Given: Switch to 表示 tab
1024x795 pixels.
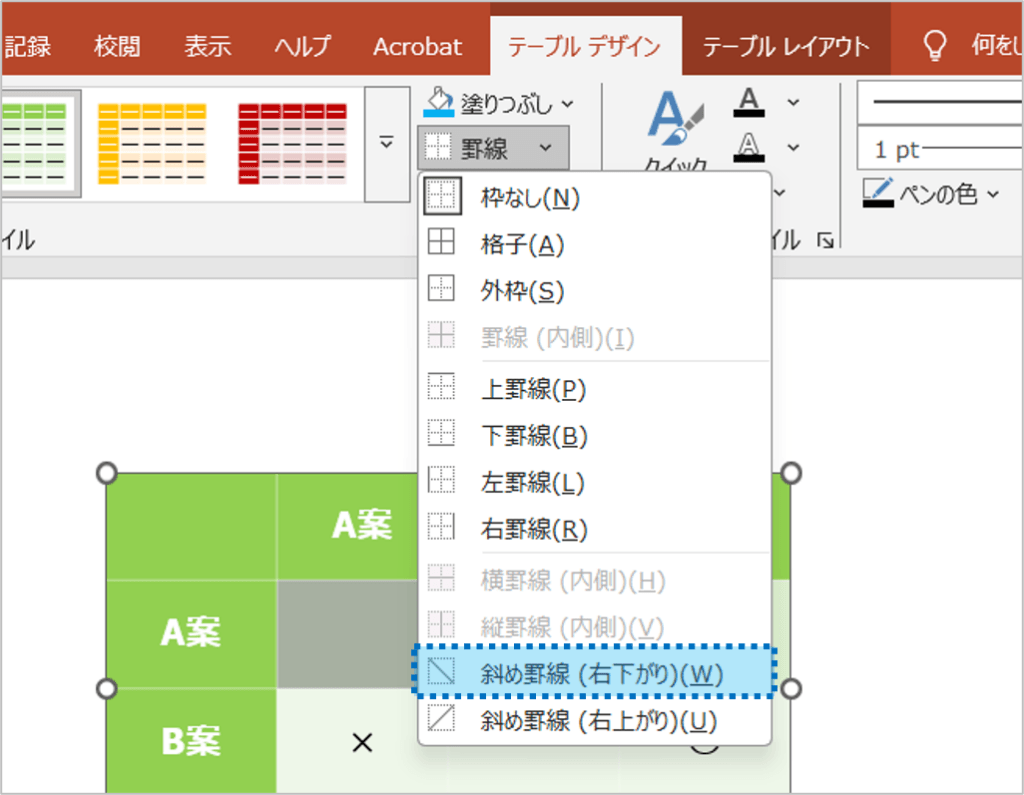Looking at the screenshot, I should point(207,46).
